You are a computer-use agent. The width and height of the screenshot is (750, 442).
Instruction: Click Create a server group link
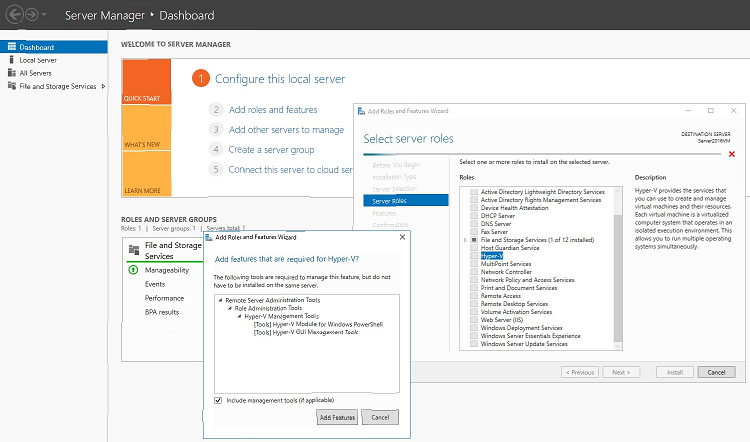pyautogui.click(x=271, y=150)
